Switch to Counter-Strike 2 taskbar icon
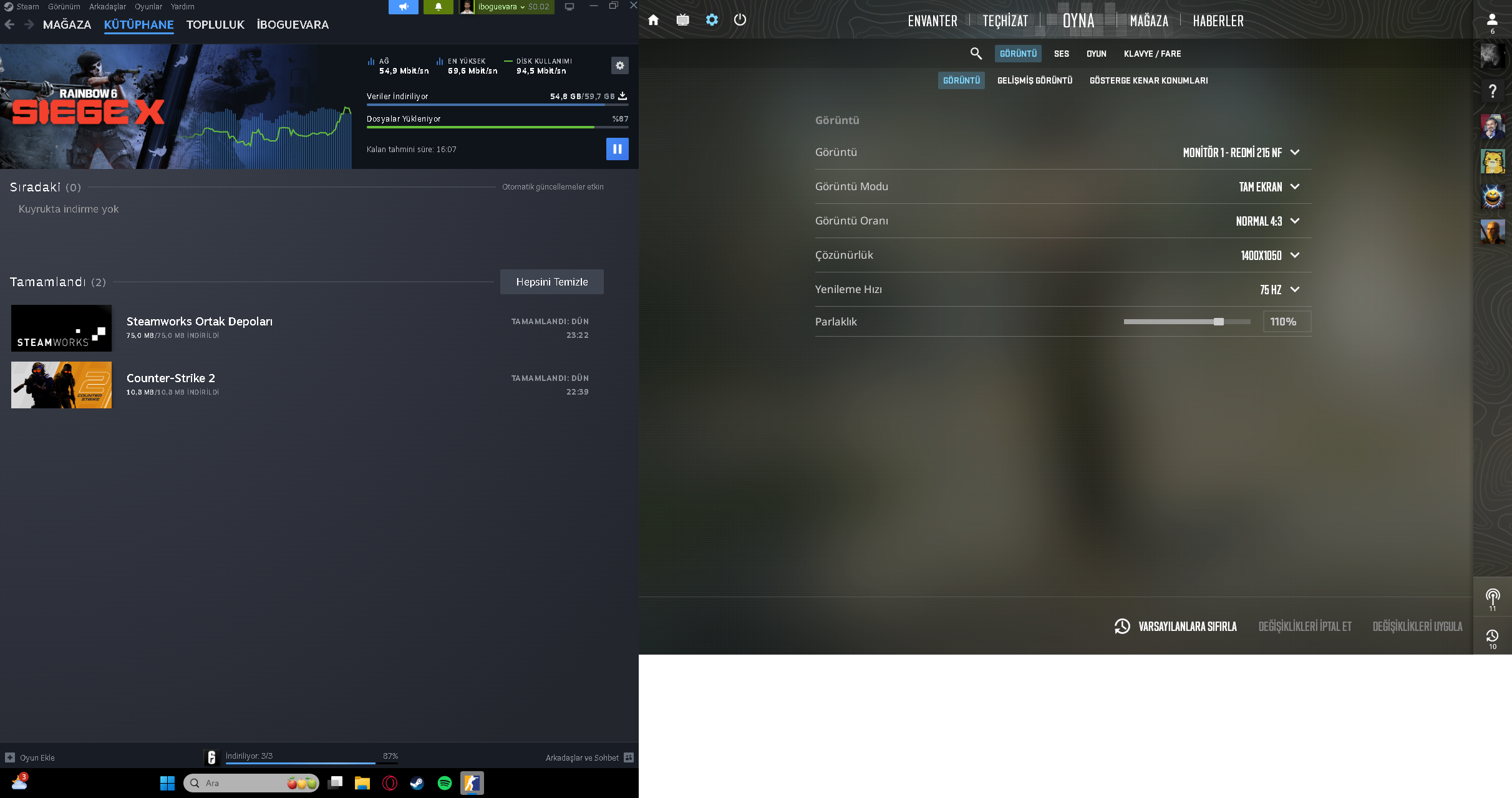Screen dimensions: 1512x798 pos(472,783)
